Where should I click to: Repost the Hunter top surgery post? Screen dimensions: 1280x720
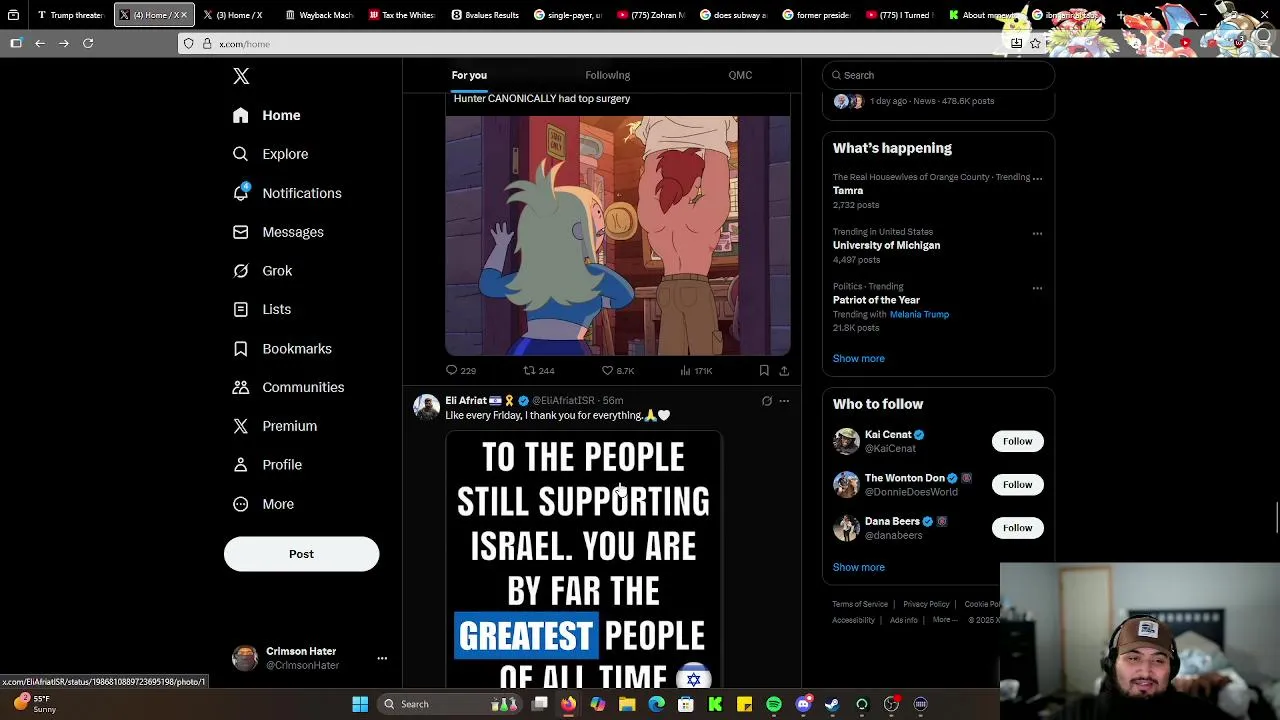coord(539,371)
